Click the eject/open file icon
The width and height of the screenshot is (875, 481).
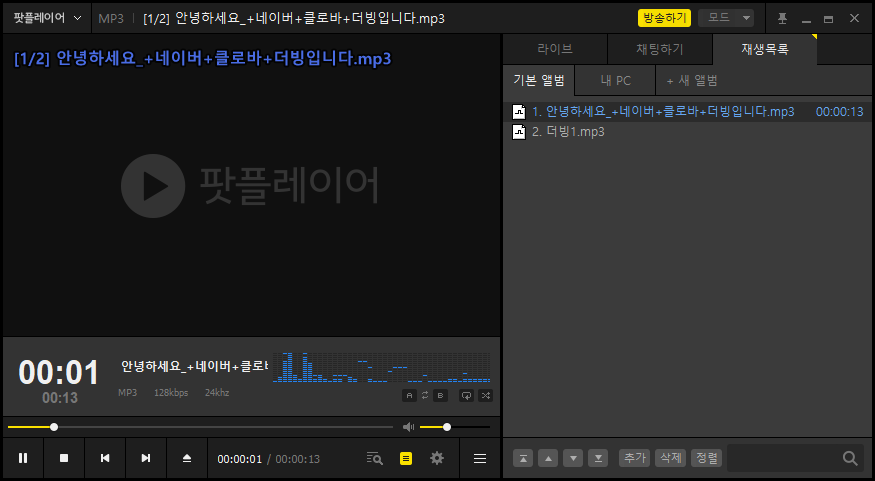coord(187,458)
